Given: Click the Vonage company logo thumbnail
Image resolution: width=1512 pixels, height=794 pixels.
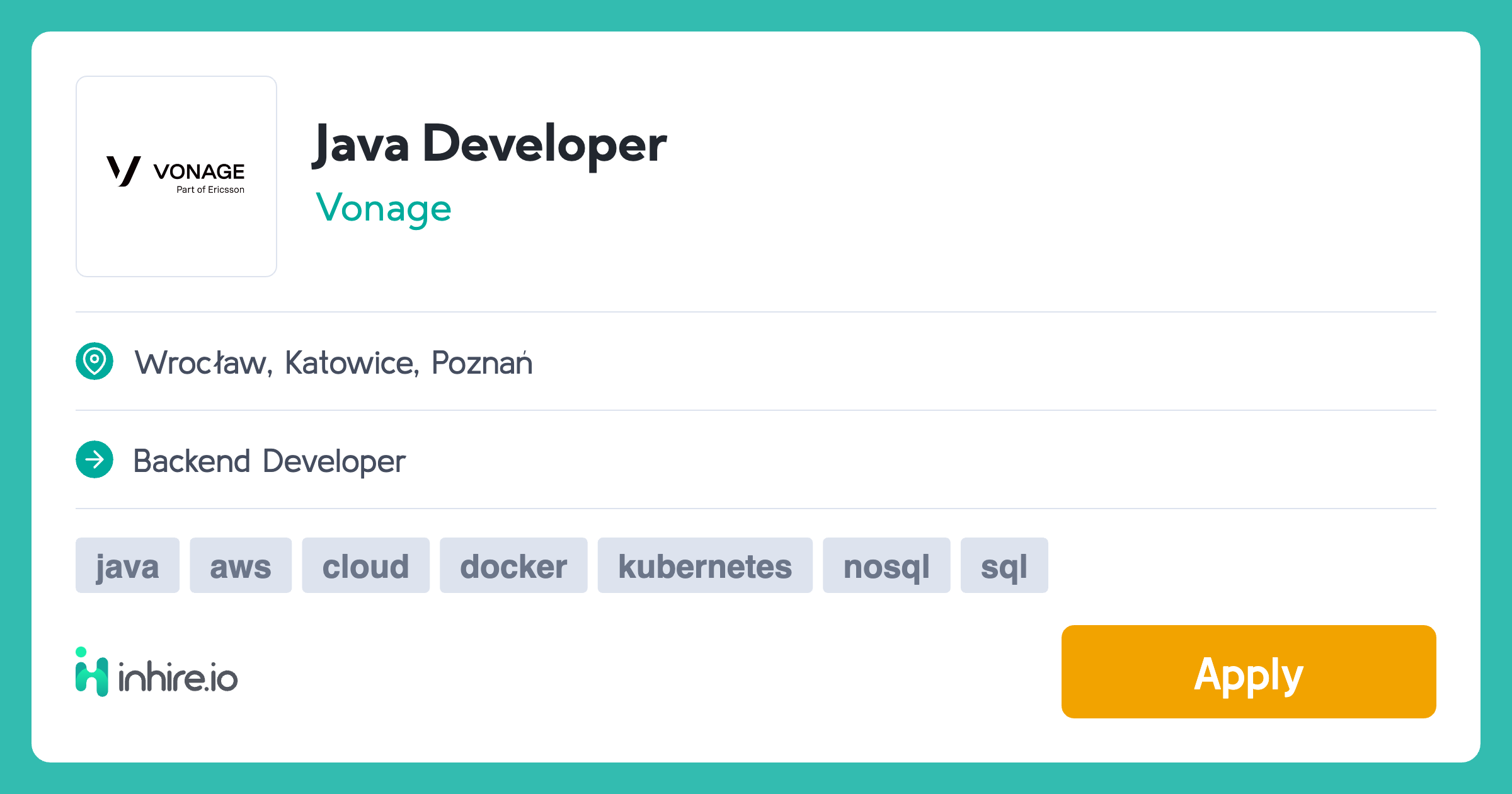Looking at the screenshot, I should click(x=176, y=176).
